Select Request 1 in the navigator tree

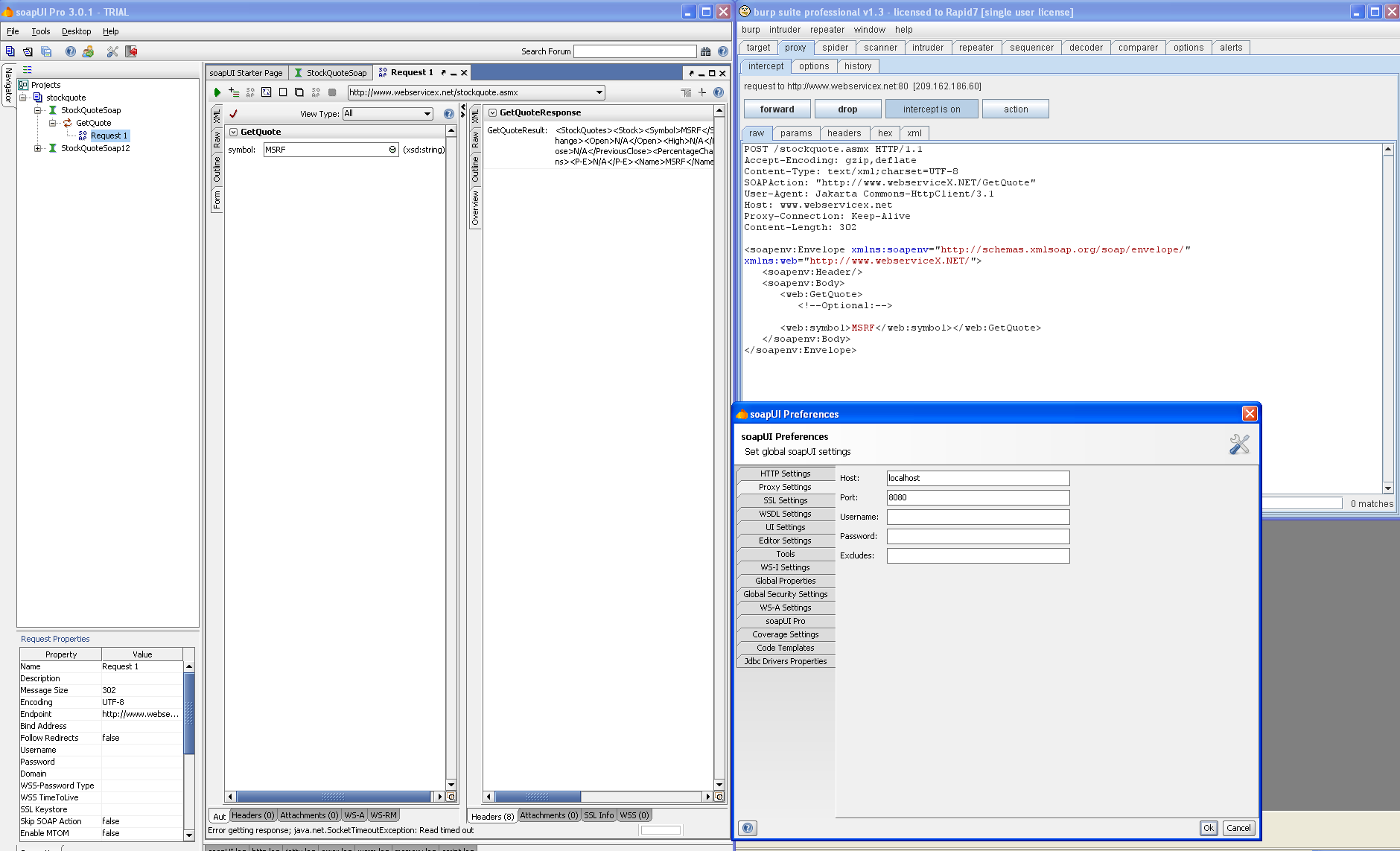point(109,136)
